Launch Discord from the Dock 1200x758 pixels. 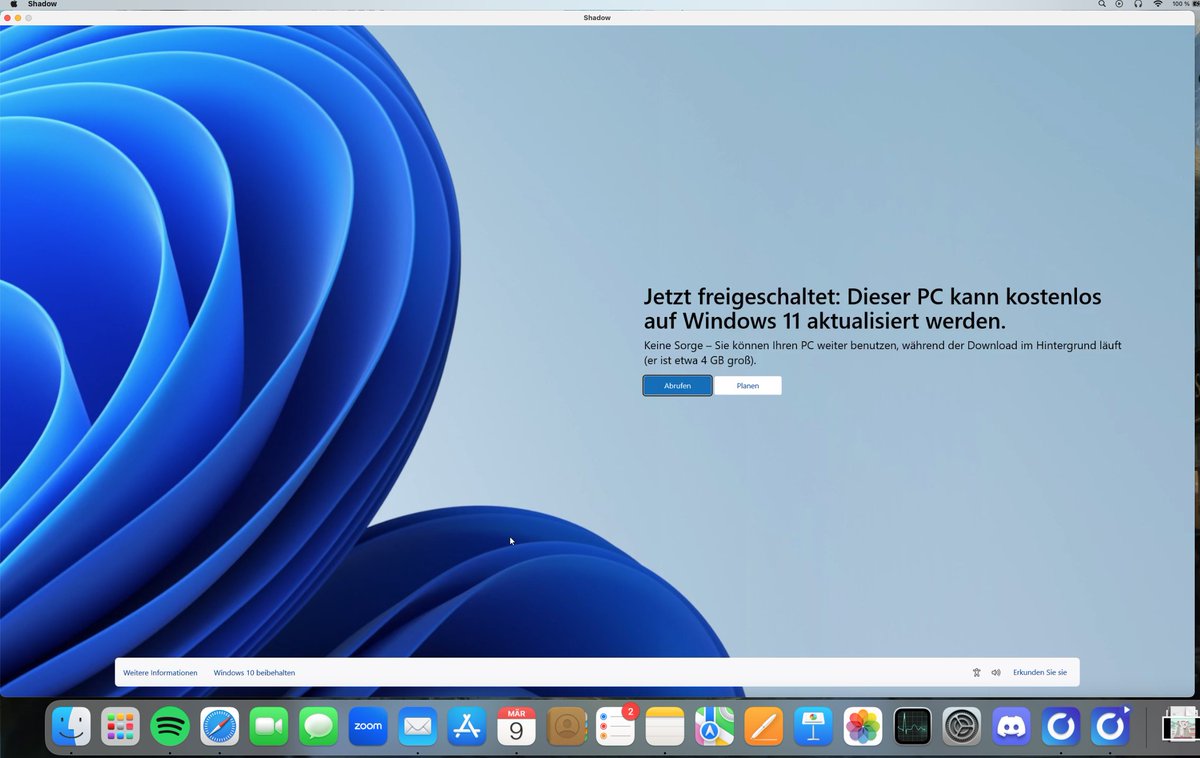click(1011, 726)
